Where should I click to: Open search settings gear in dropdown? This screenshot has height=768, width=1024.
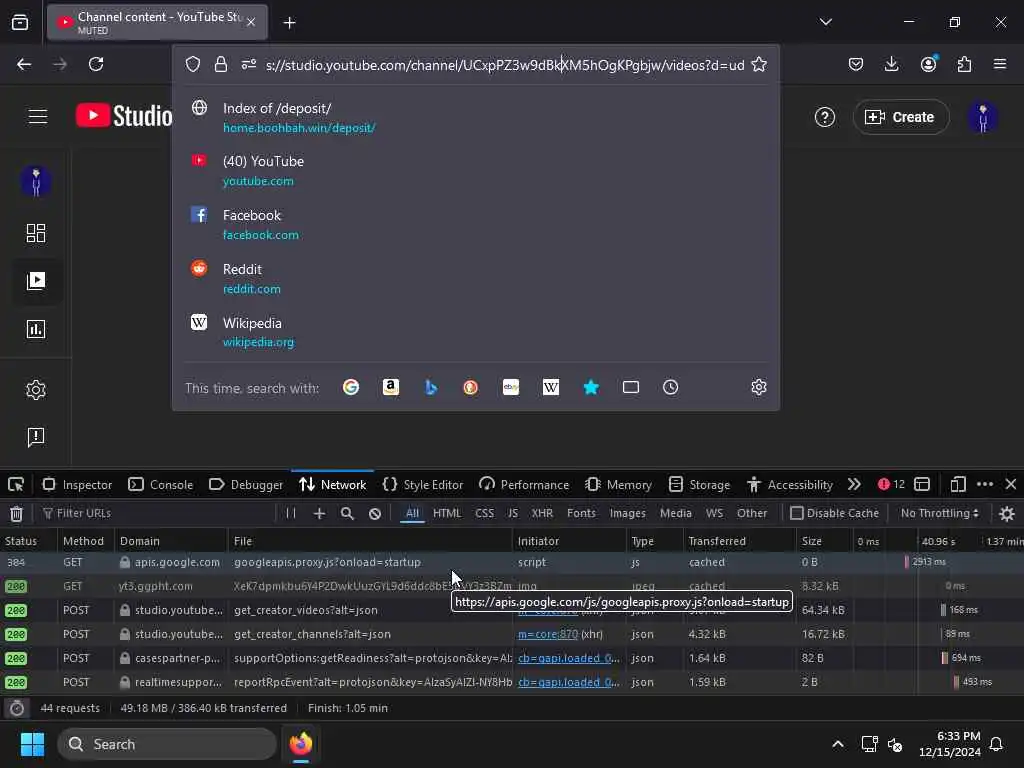pos(758,387)
